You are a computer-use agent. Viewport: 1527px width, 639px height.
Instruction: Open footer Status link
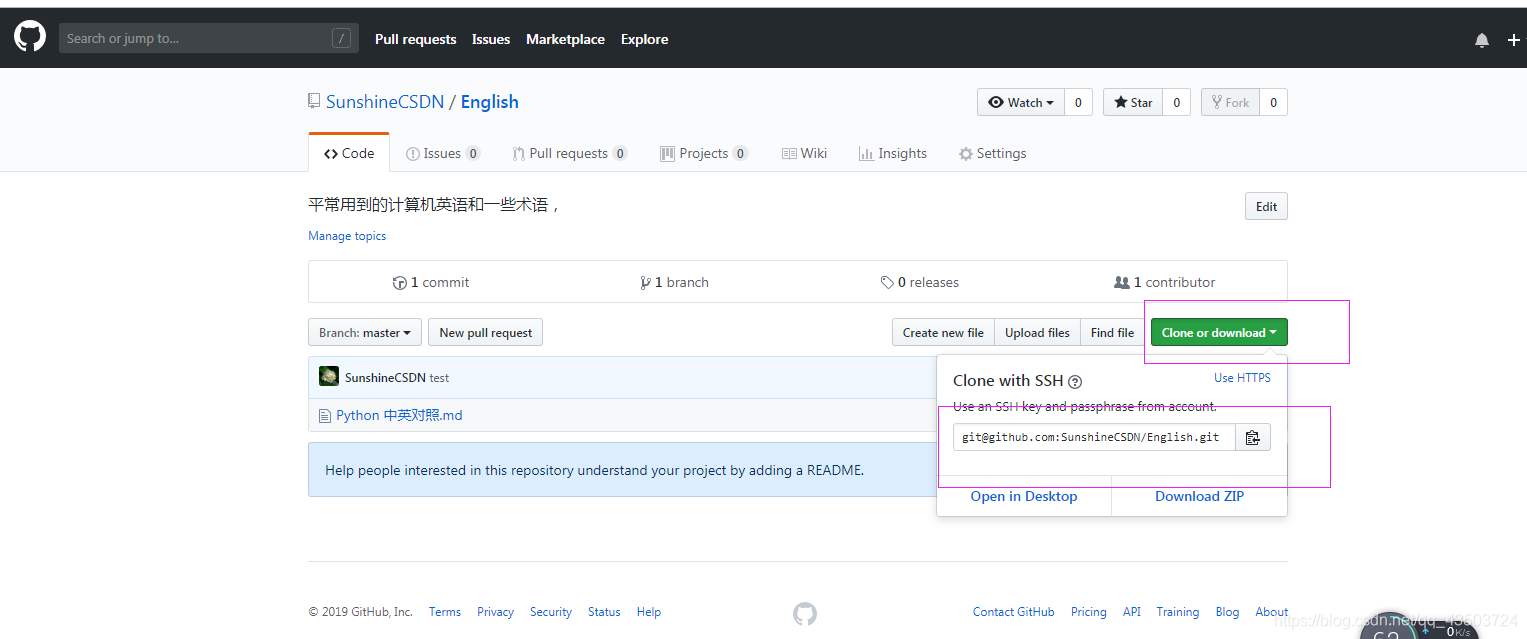604,612
